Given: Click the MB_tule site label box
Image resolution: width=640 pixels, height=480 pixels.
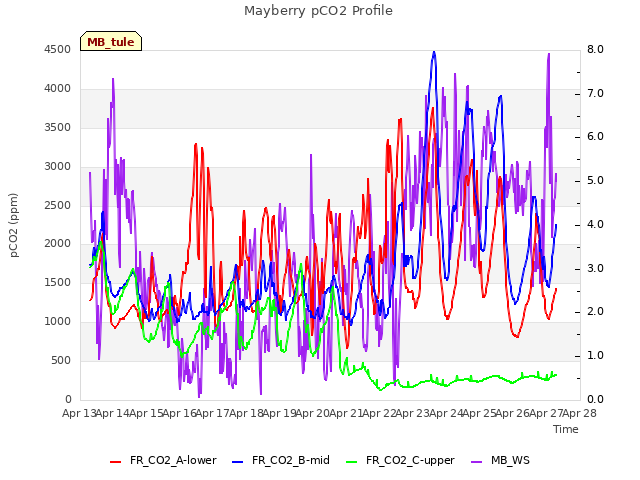Looking at the screenshot, I should pyautogui.click(x=111, y=41).
